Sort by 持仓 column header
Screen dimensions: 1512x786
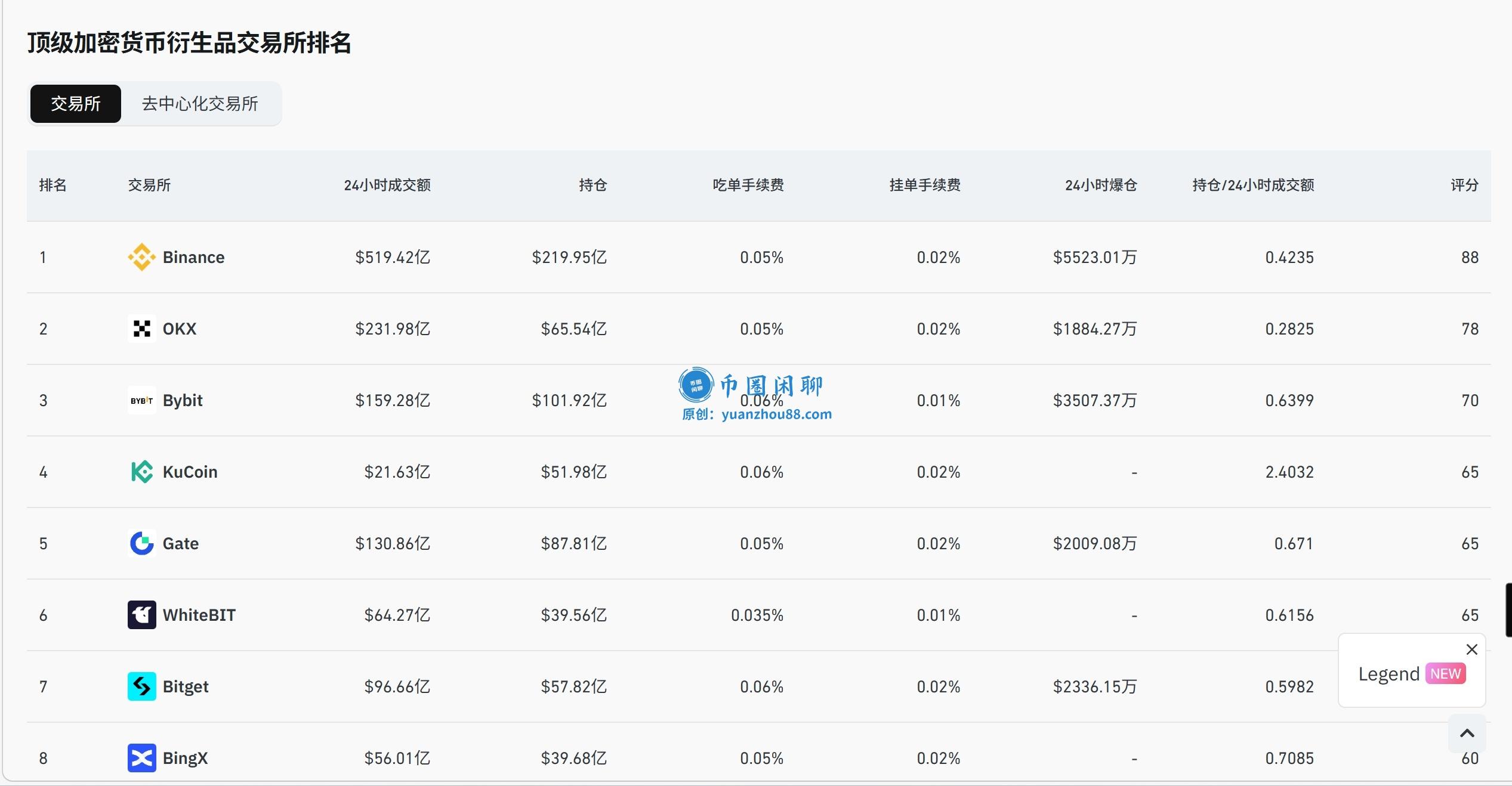coord(593,185)
